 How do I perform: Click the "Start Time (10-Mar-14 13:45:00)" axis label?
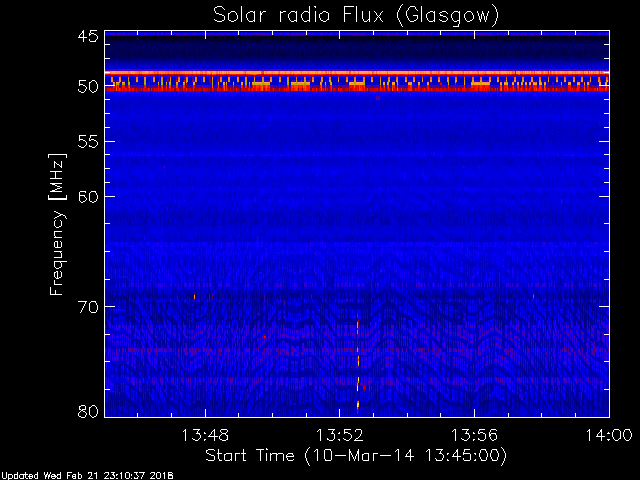pyautogui.click(x=356, y=456)
